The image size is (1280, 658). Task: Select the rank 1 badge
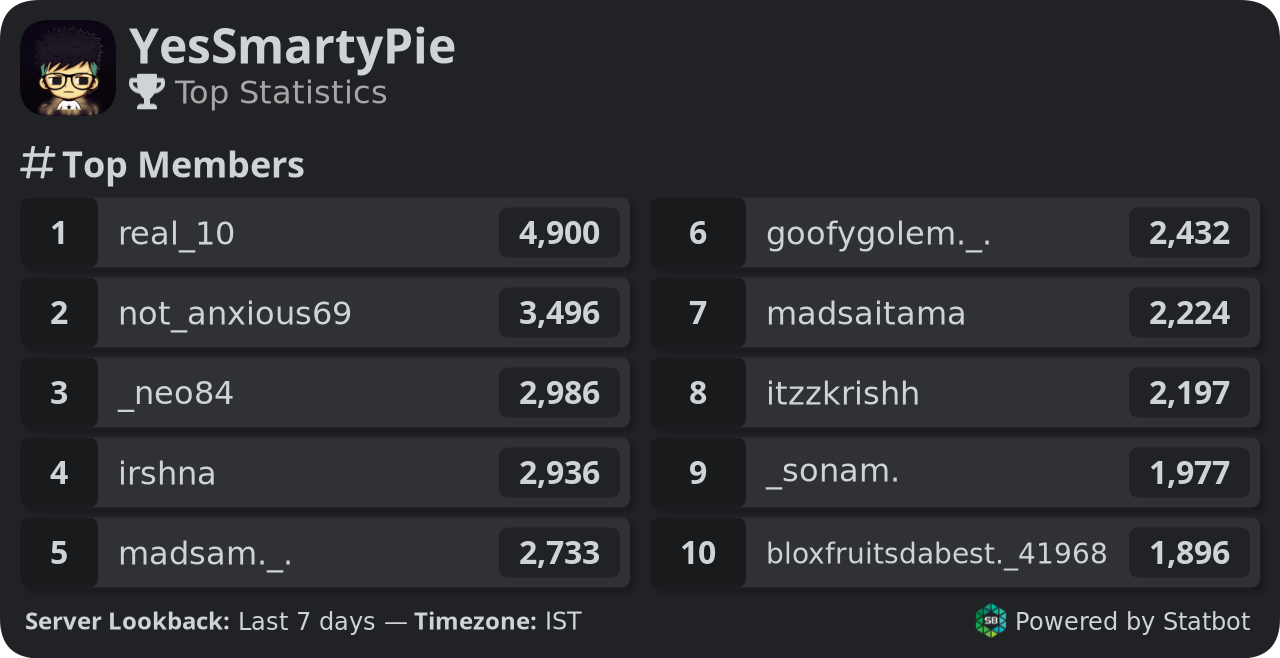[59, 233]
